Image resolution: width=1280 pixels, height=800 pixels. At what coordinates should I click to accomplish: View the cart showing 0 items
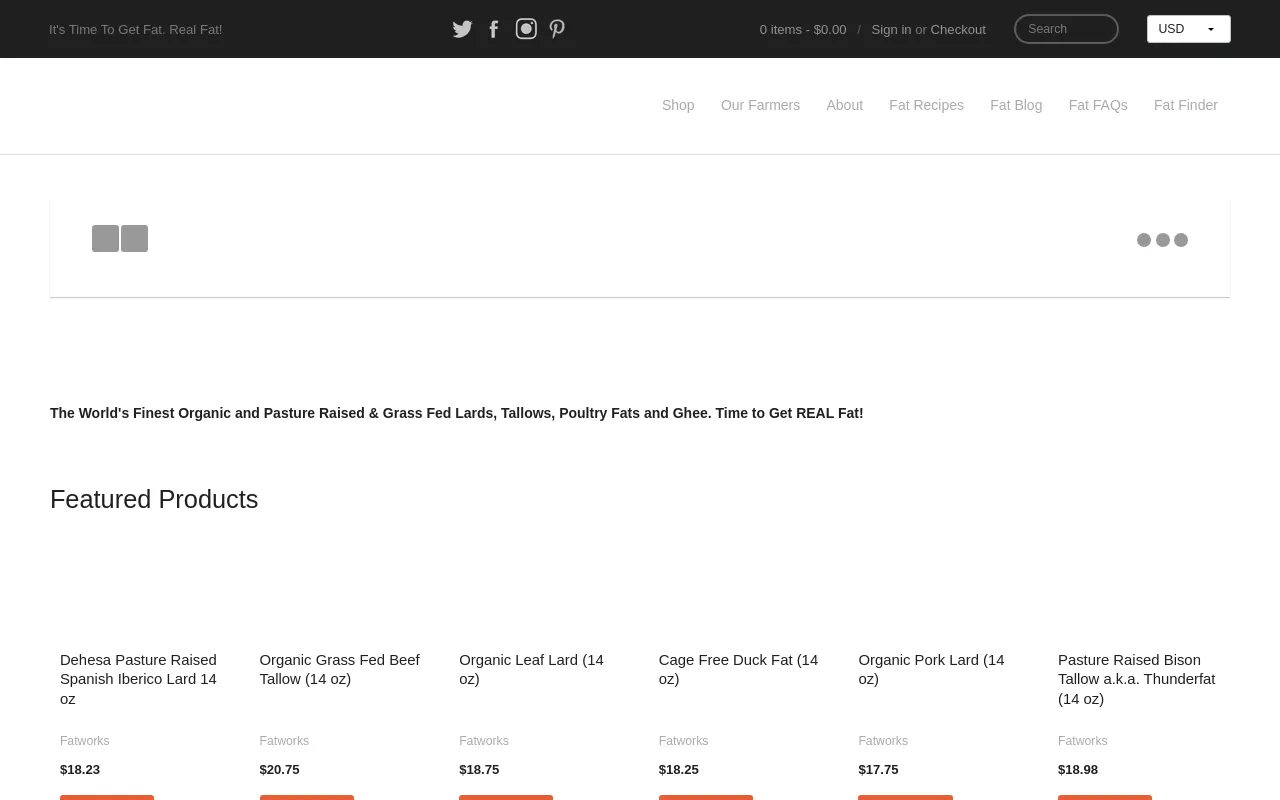click(802, 30)
